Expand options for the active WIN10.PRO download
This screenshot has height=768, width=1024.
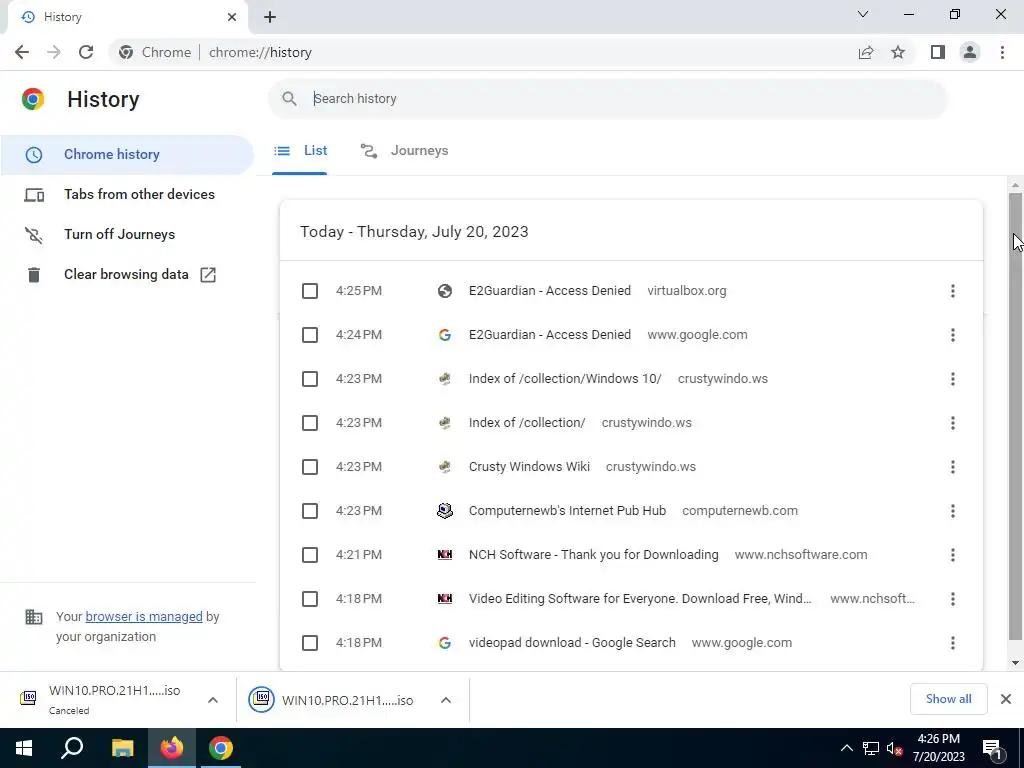(446, 700)
